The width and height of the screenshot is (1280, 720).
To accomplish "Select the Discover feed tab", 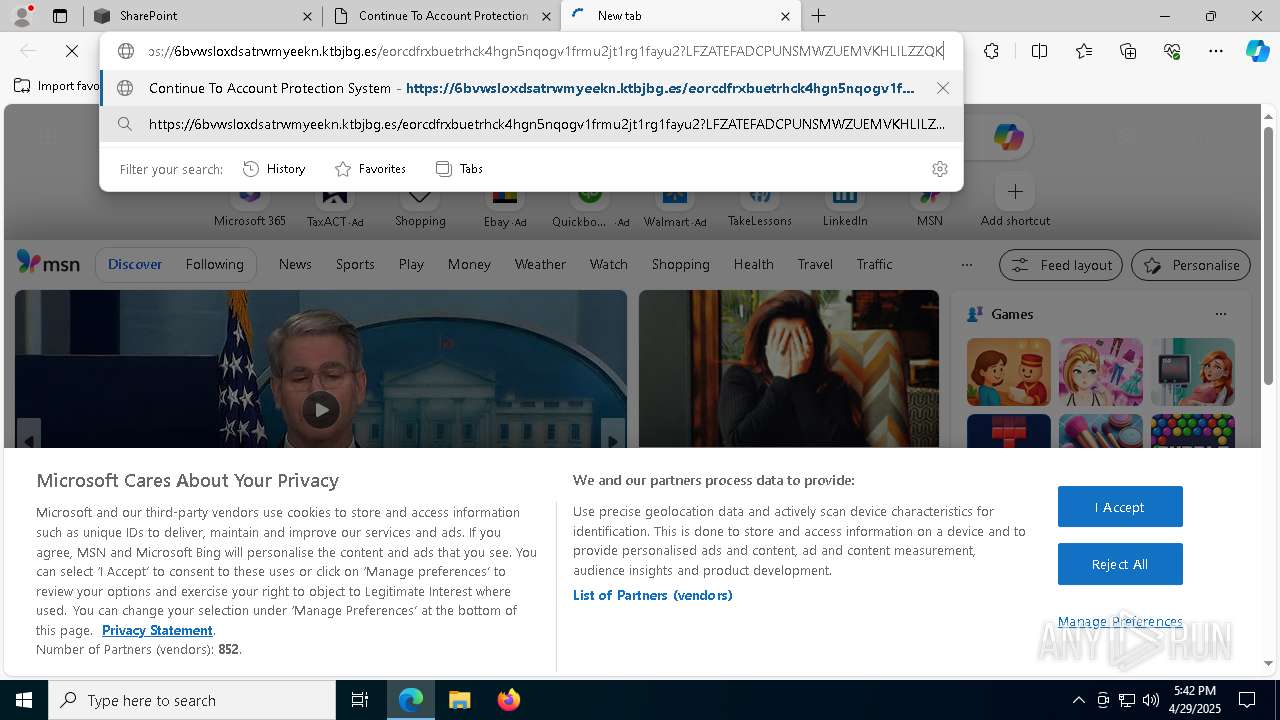I will point(135,264).
